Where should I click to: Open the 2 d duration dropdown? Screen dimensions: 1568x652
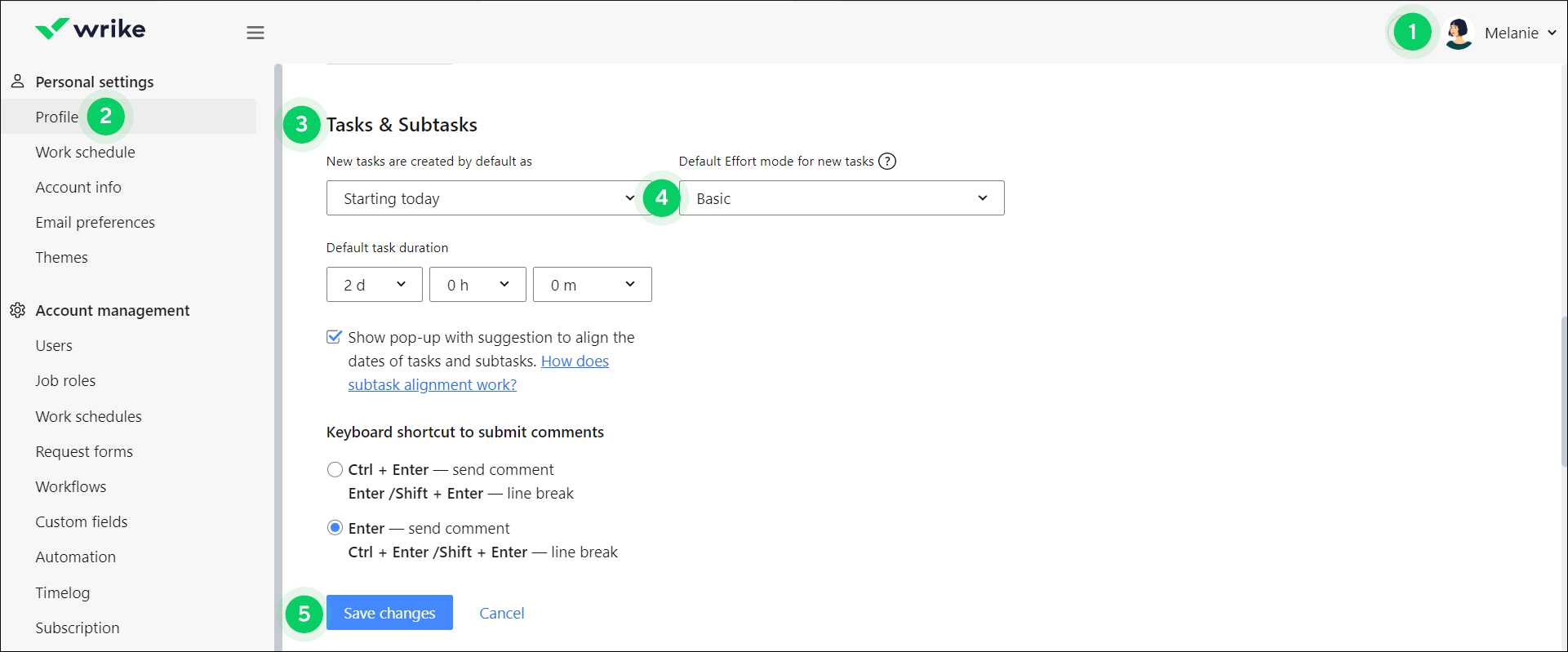pos(374,285)
